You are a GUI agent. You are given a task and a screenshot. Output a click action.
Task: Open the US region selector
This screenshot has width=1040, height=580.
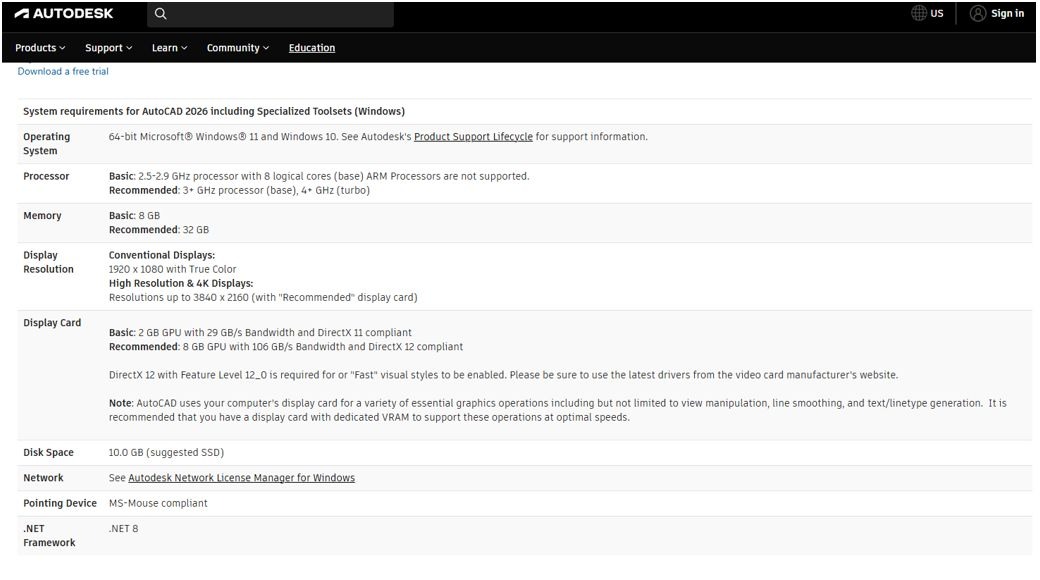927,13
